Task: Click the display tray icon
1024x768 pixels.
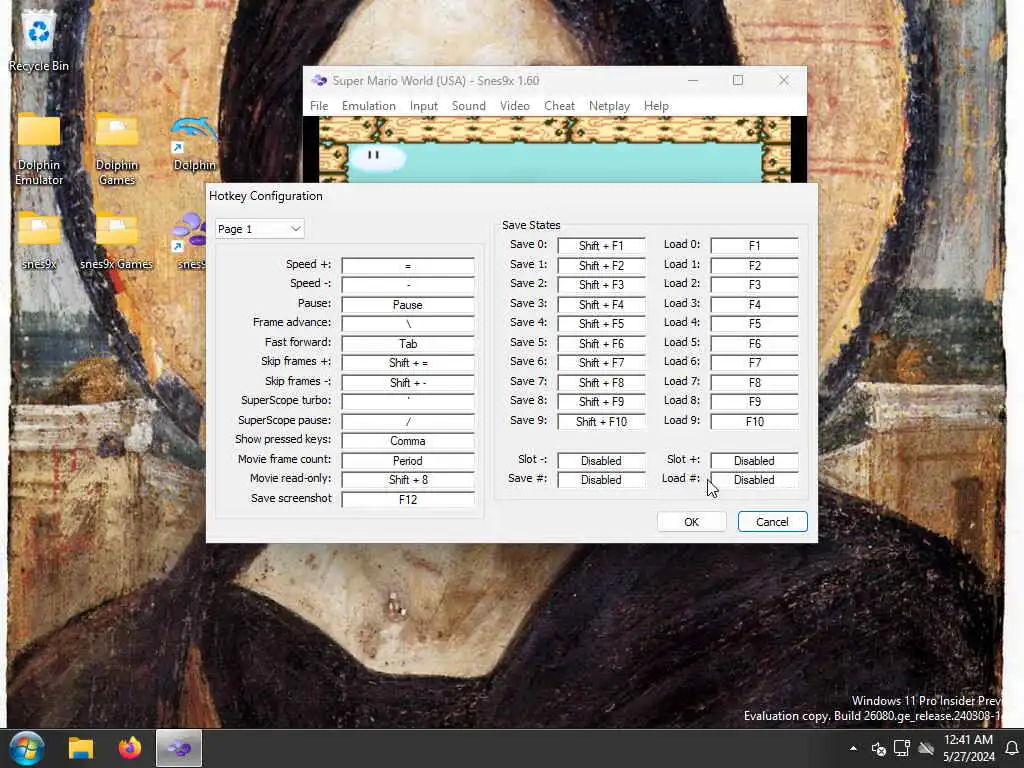Action: 902,748
